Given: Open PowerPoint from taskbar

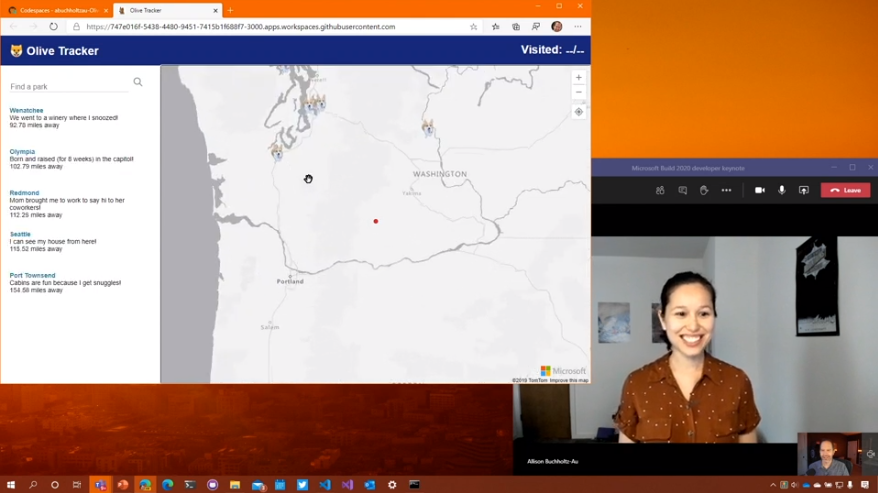Looking at the screenshot, I should click(x=123, y=485).
